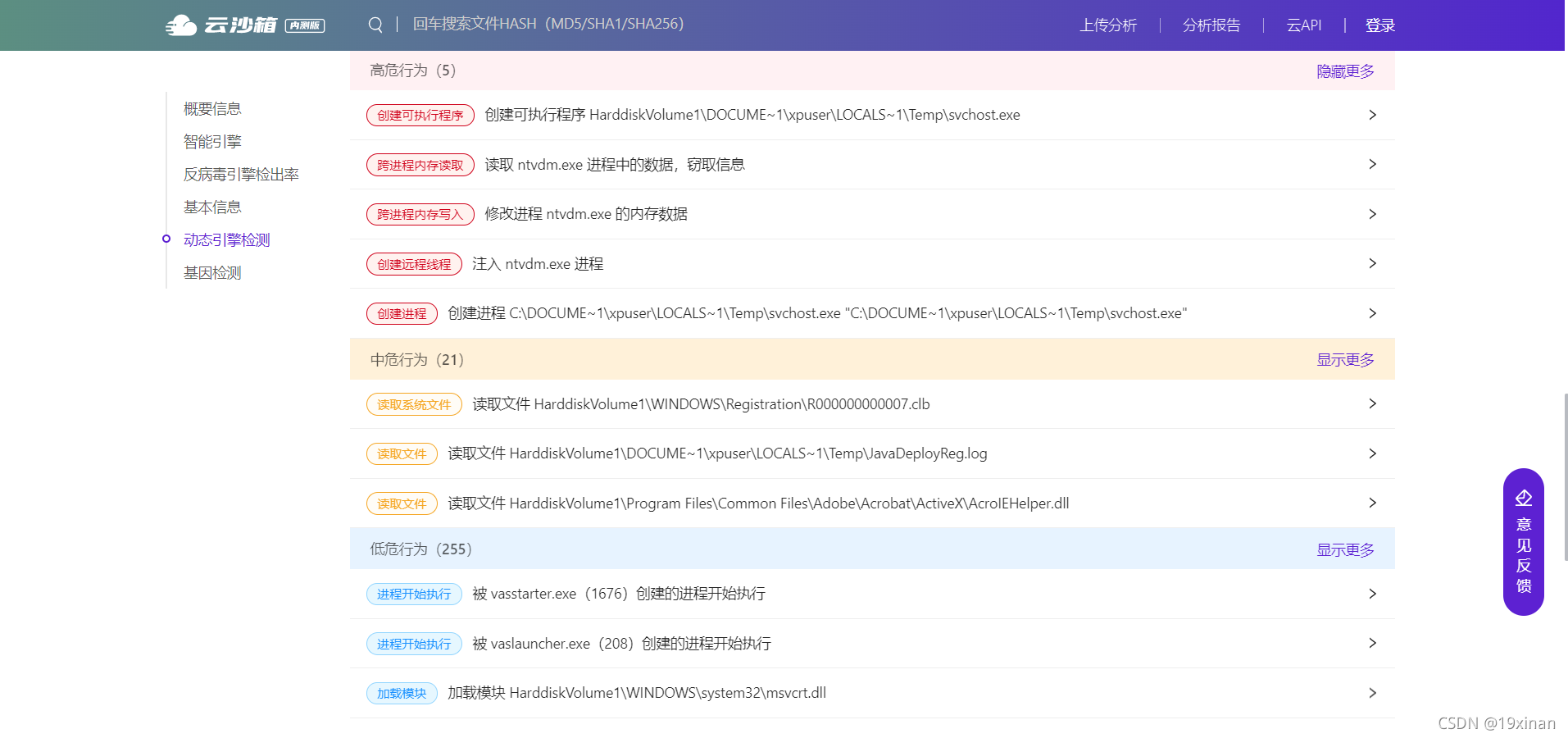Open the 上传分析 menu item
Viewport: 1568px width, 738px height.
click(1108, 25)
